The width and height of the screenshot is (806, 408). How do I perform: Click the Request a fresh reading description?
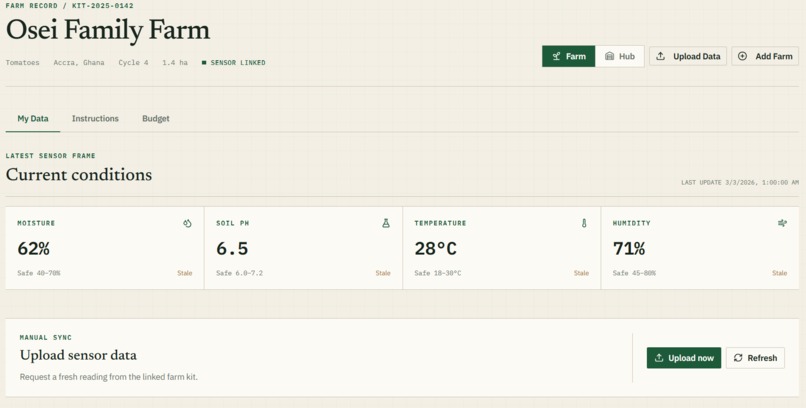tap(108, 377)
